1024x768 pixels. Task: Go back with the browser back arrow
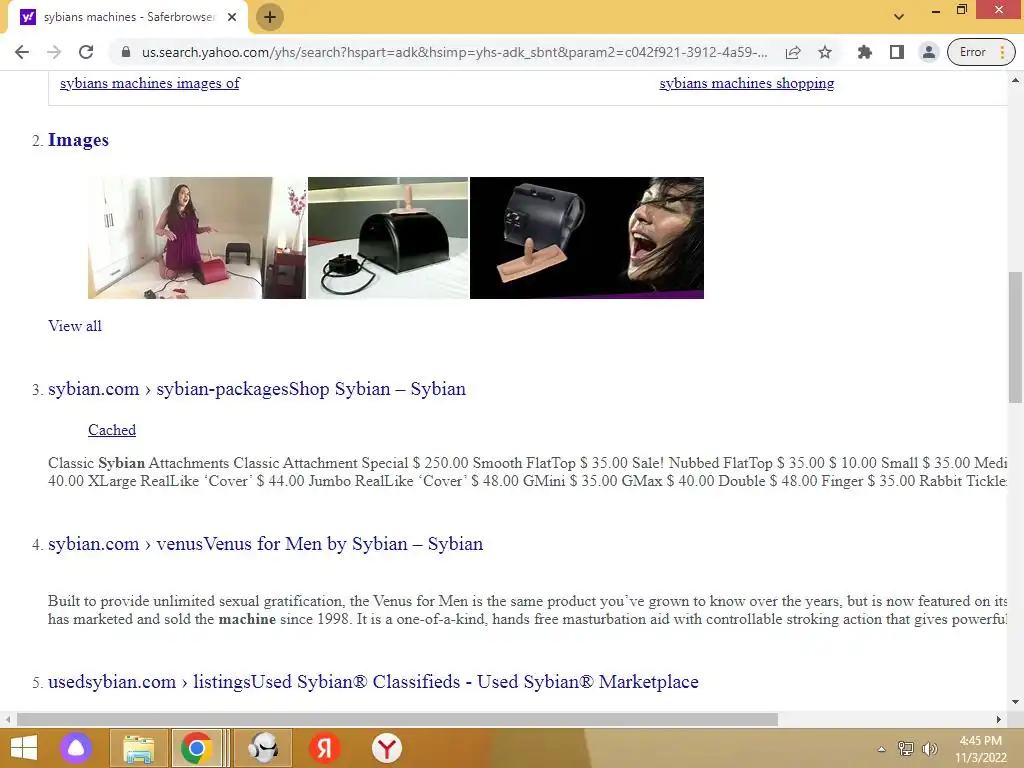click(22, 52)
